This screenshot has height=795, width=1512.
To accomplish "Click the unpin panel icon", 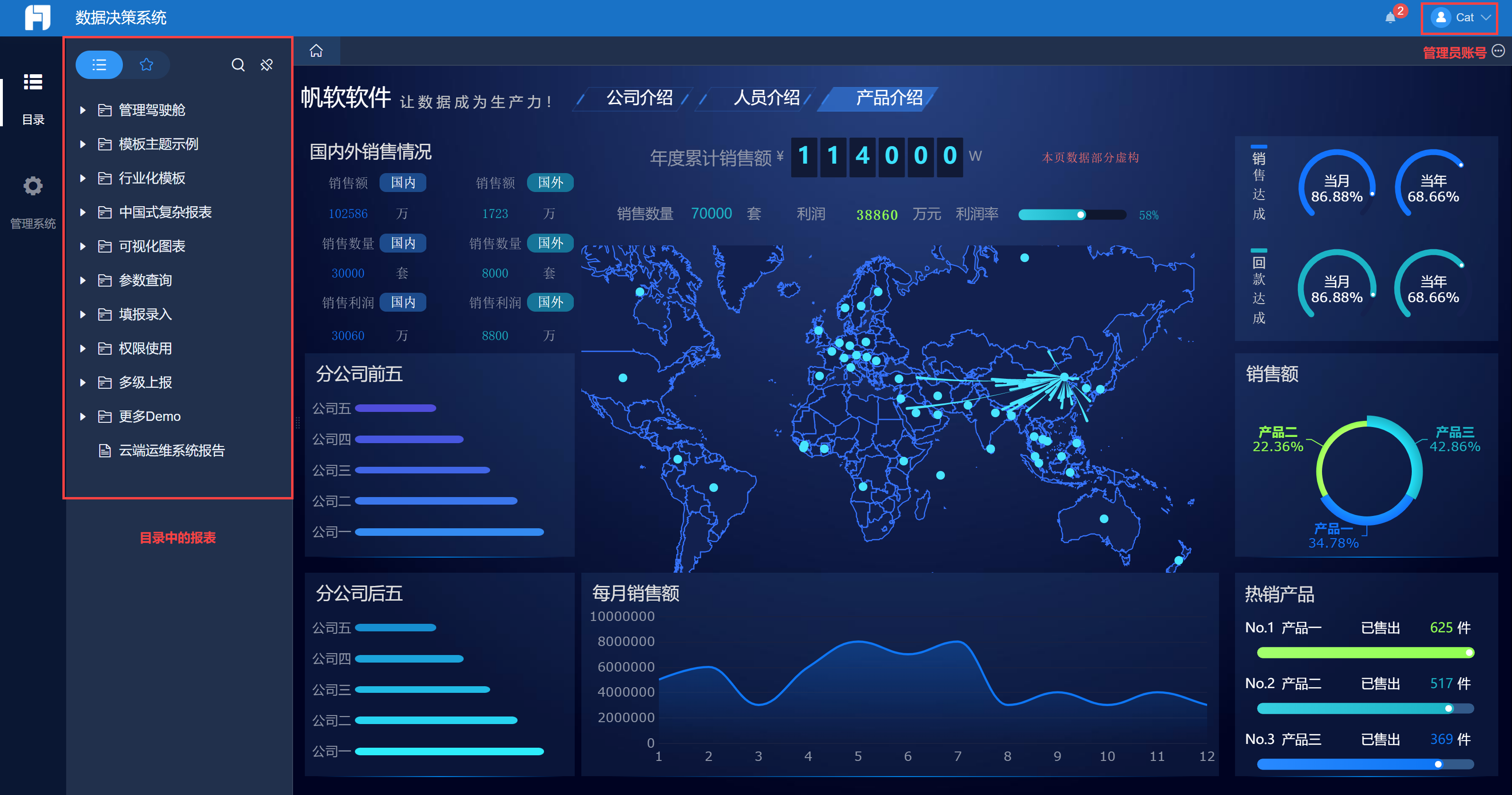I will point(267,65).
